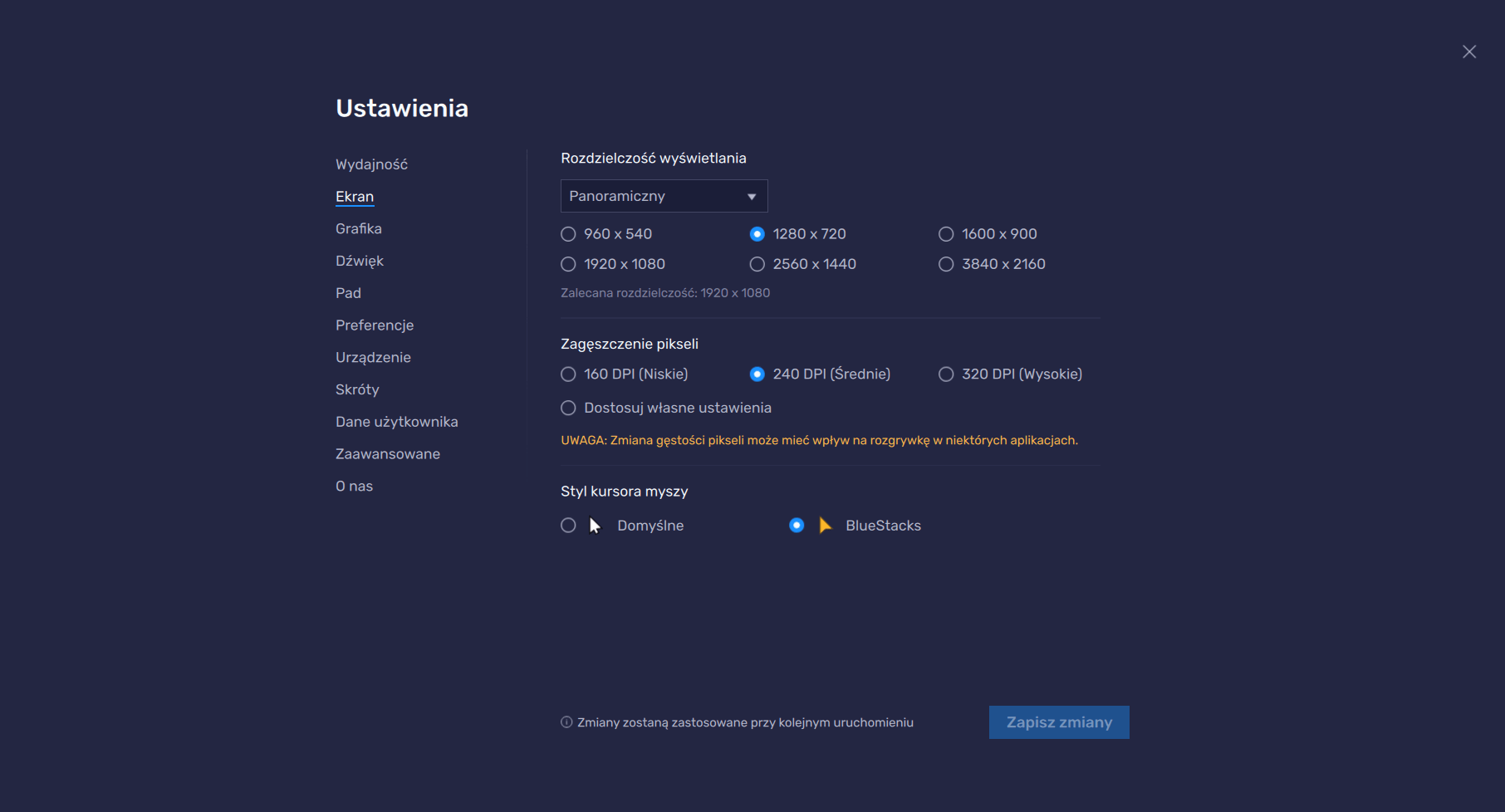Select 240 DPI (Średnie) pixel density
Viewport: 1505px width, 812px height.
point(757,374)
